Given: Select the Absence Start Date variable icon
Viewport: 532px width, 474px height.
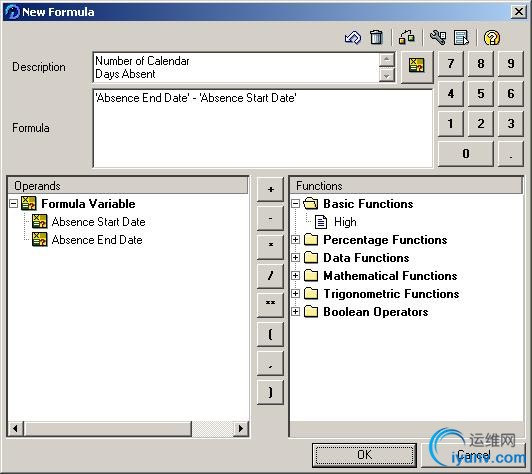Looking at the screenshot, I should 40,222.
